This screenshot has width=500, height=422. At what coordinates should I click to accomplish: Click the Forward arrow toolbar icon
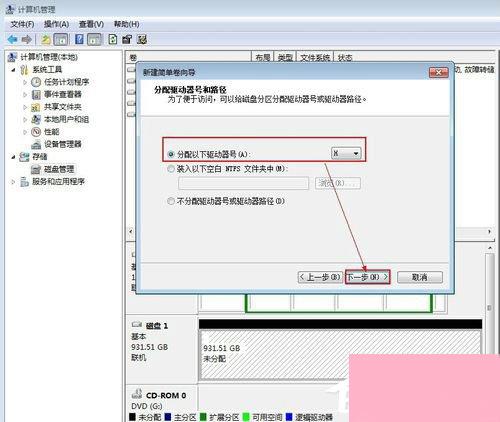pos(27,40)
